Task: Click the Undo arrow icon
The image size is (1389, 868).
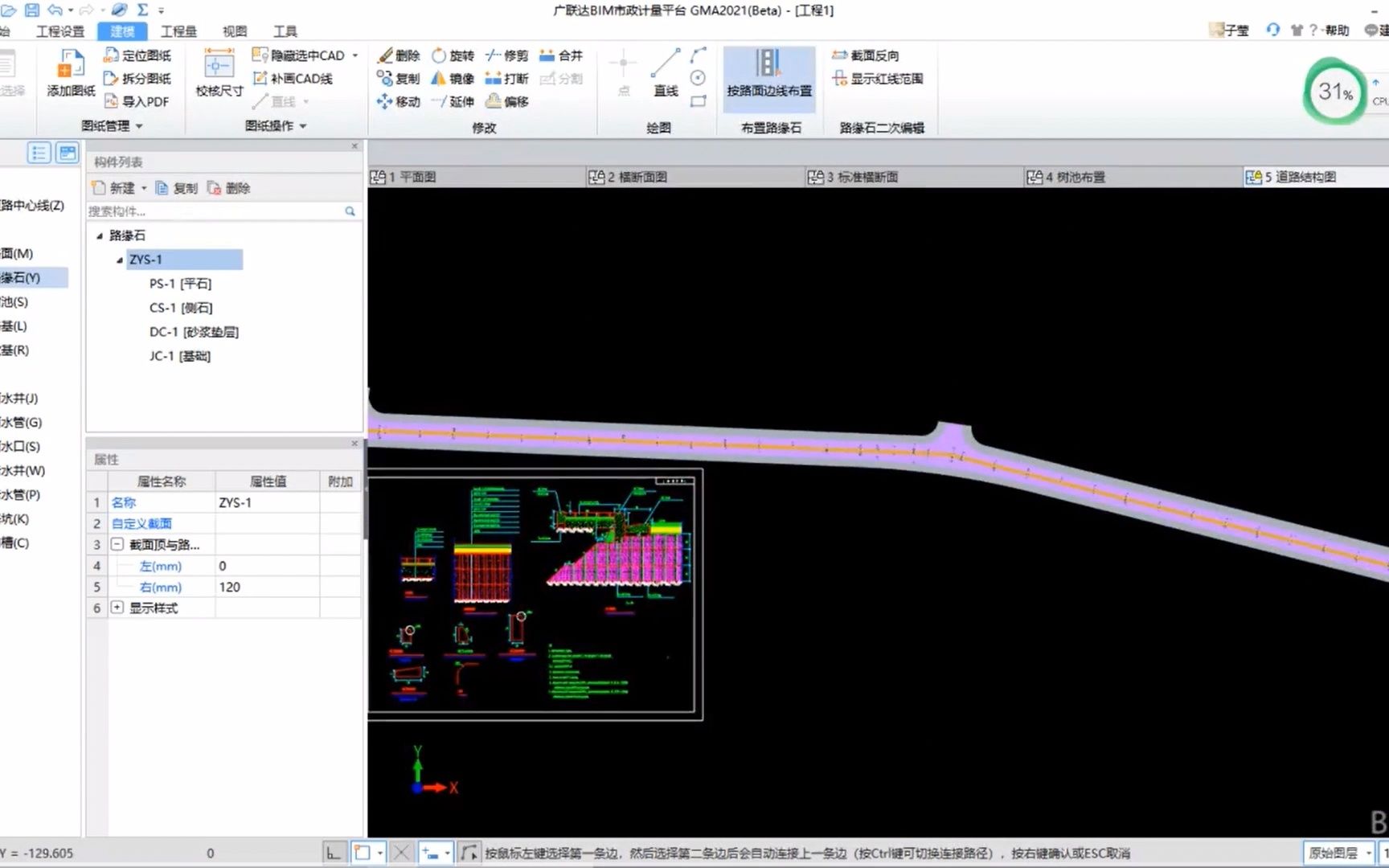Action: click(x=55, y=10)
